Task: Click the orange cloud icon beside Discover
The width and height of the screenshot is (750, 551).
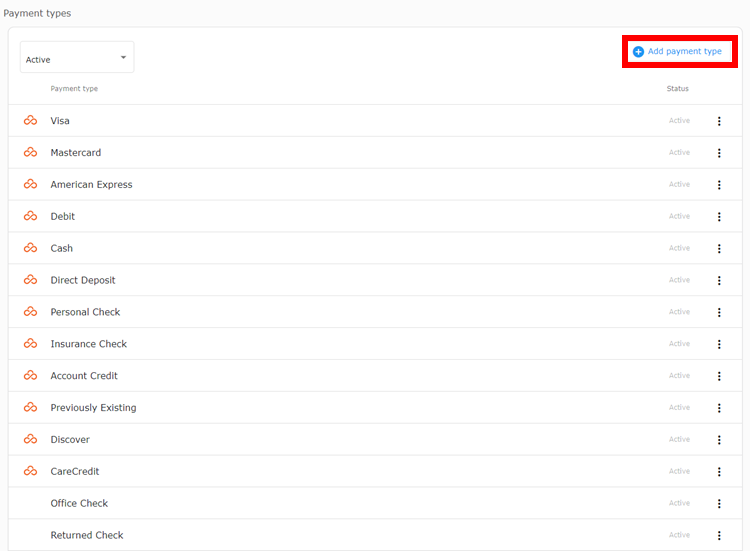Action: coord(30,439)
